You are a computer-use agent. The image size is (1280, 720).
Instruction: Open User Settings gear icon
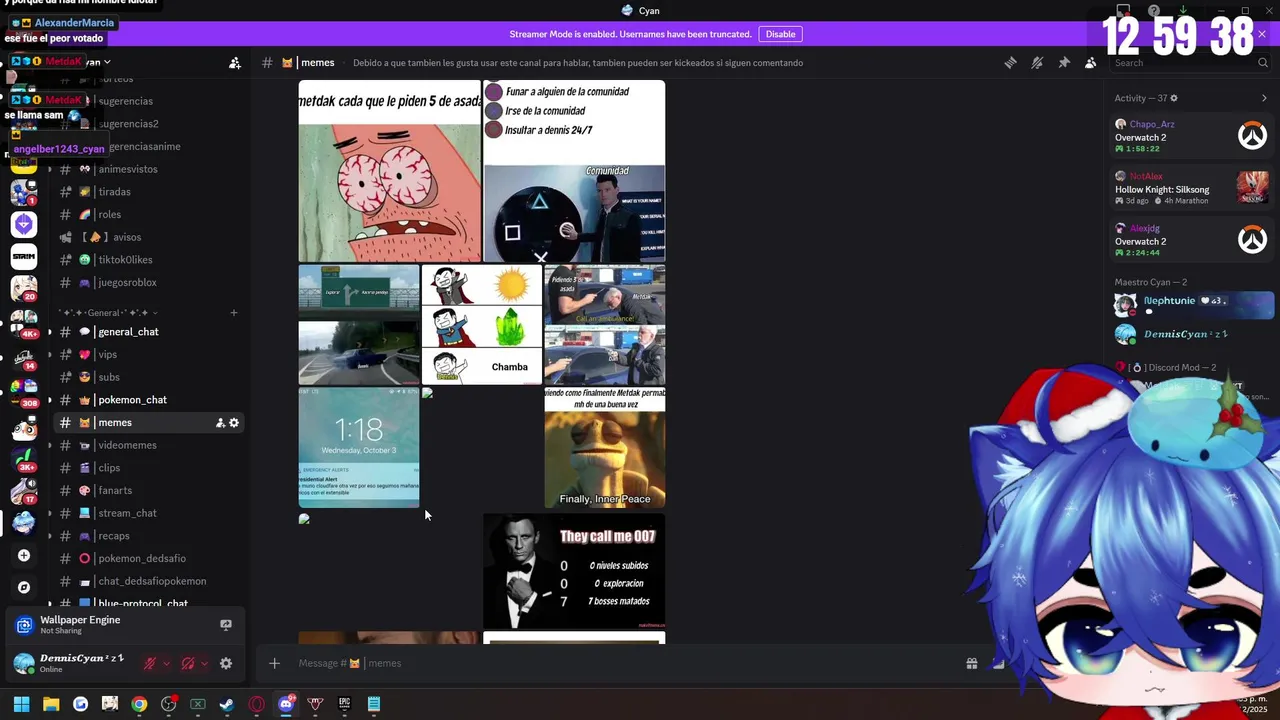[226, 663]
